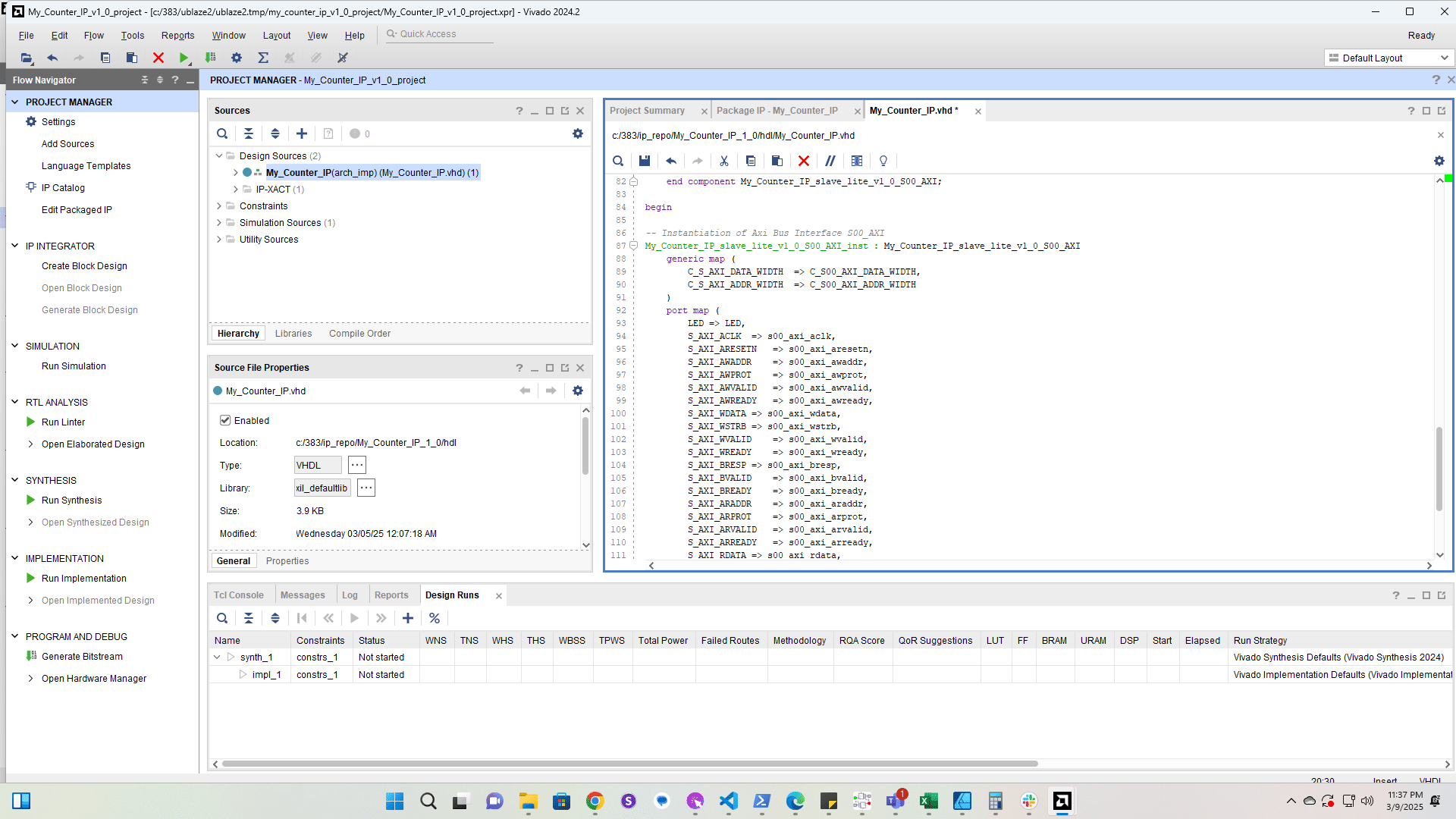Expand the Simulation Sources folder
This screenshot has width=1456, height=819.
click(219, 223)
